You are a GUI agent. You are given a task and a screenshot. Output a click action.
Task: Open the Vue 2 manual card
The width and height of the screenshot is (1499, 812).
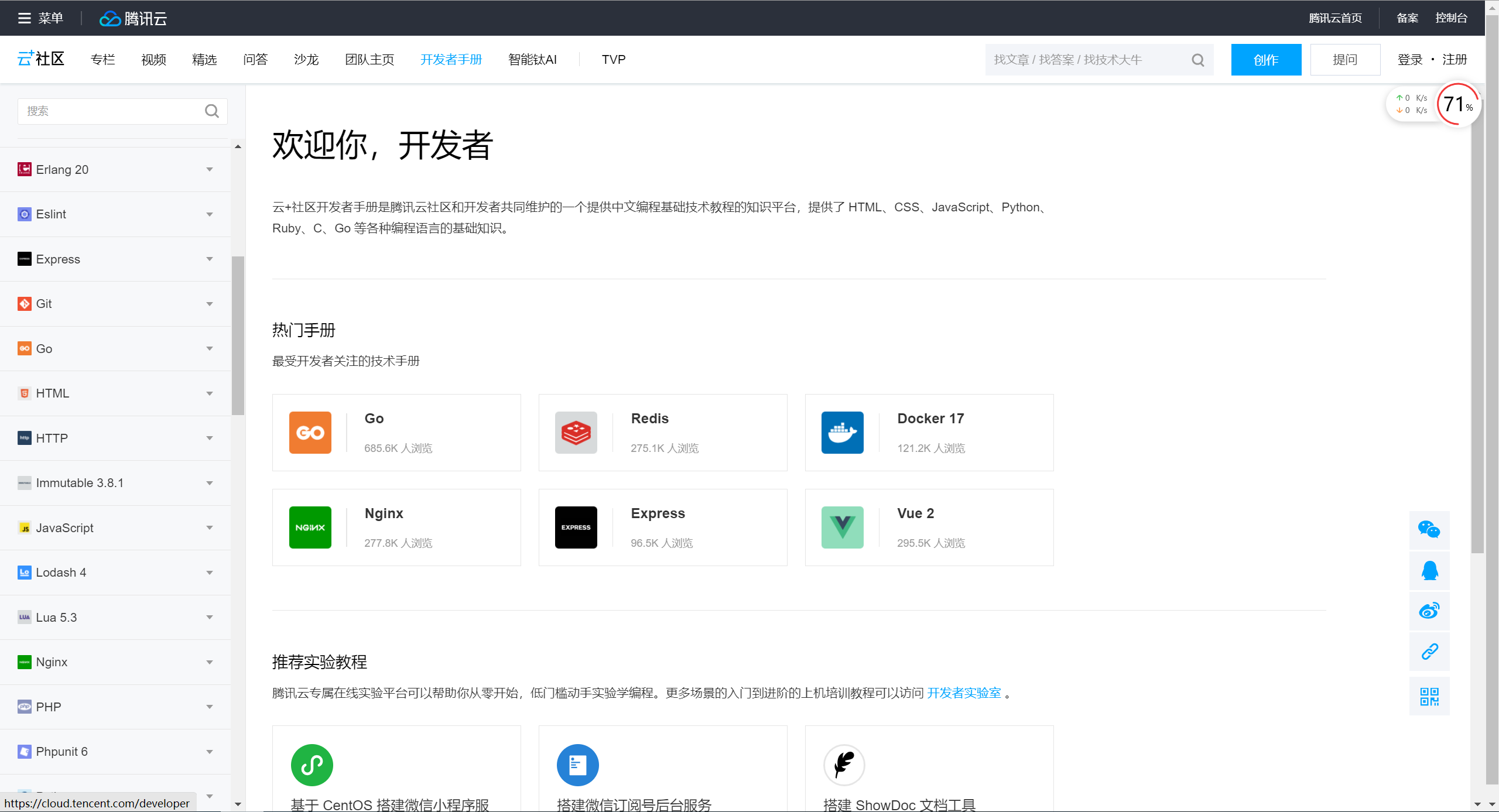click(929, 527)
